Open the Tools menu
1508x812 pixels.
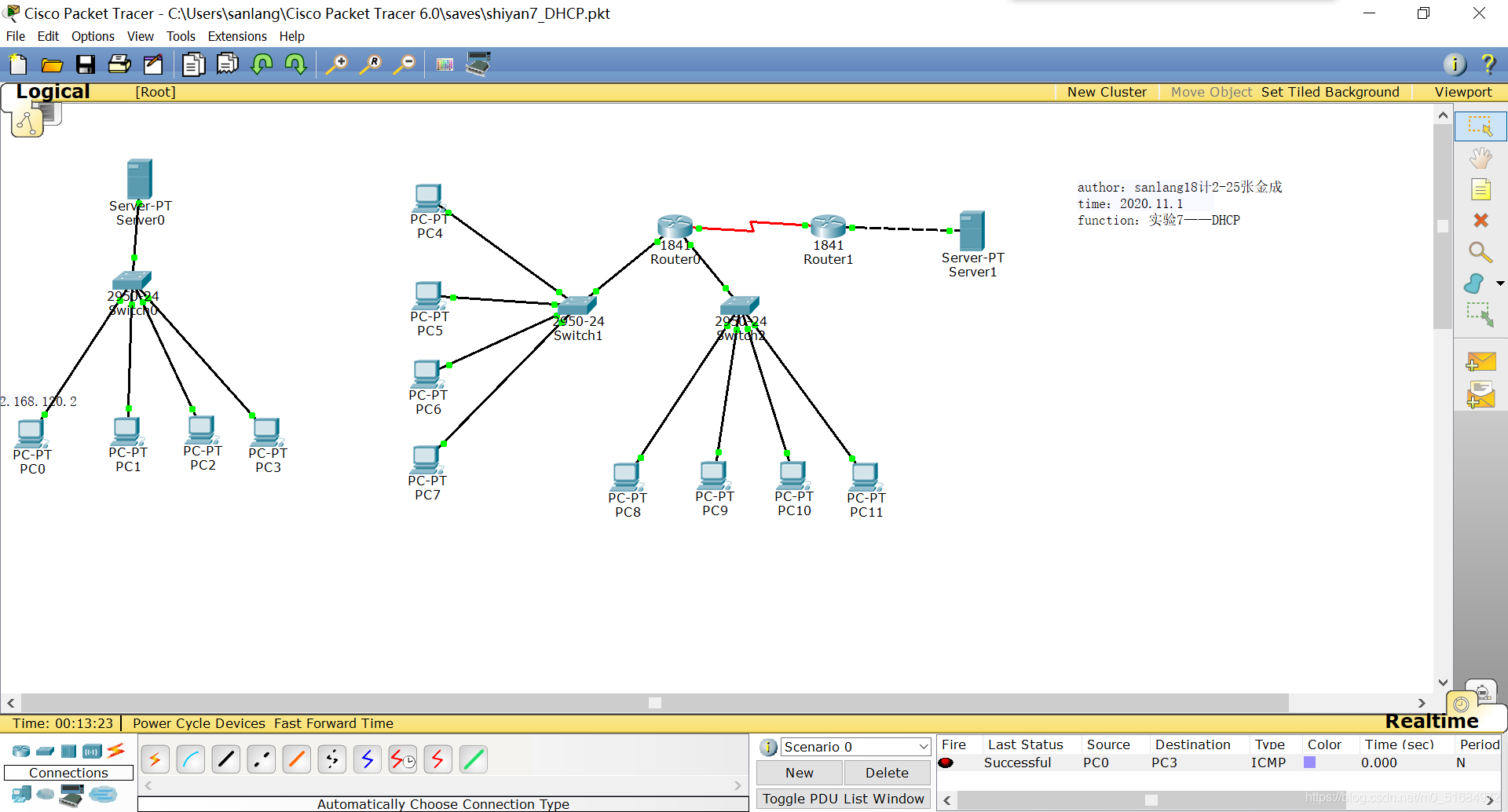click(x=181, y=36)
